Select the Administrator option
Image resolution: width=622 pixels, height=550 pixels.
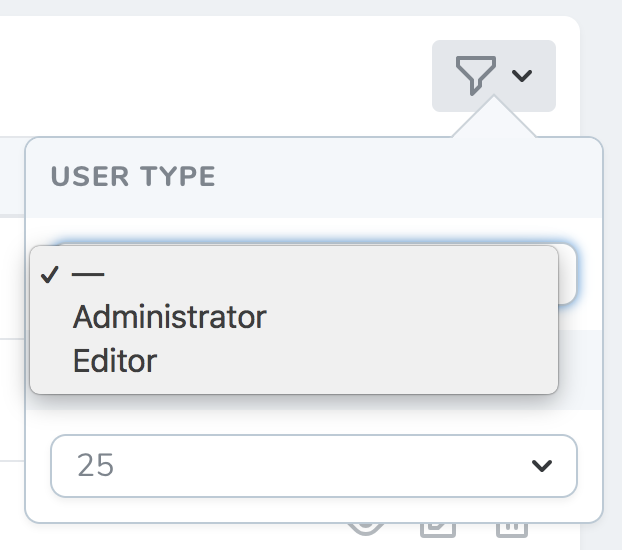[x=169, y=317]
